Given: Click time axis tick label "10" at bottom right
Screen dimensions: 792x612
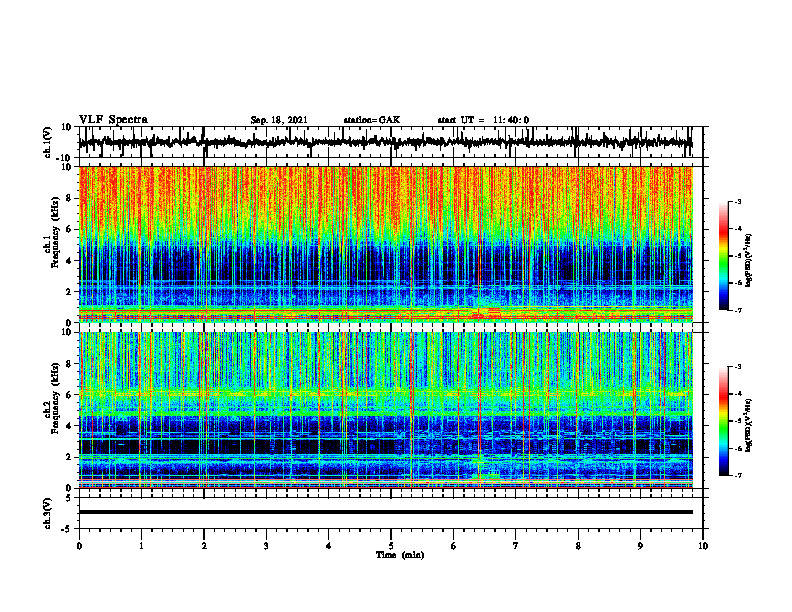Looking at the screenshot, I should [x=703, y=546].
